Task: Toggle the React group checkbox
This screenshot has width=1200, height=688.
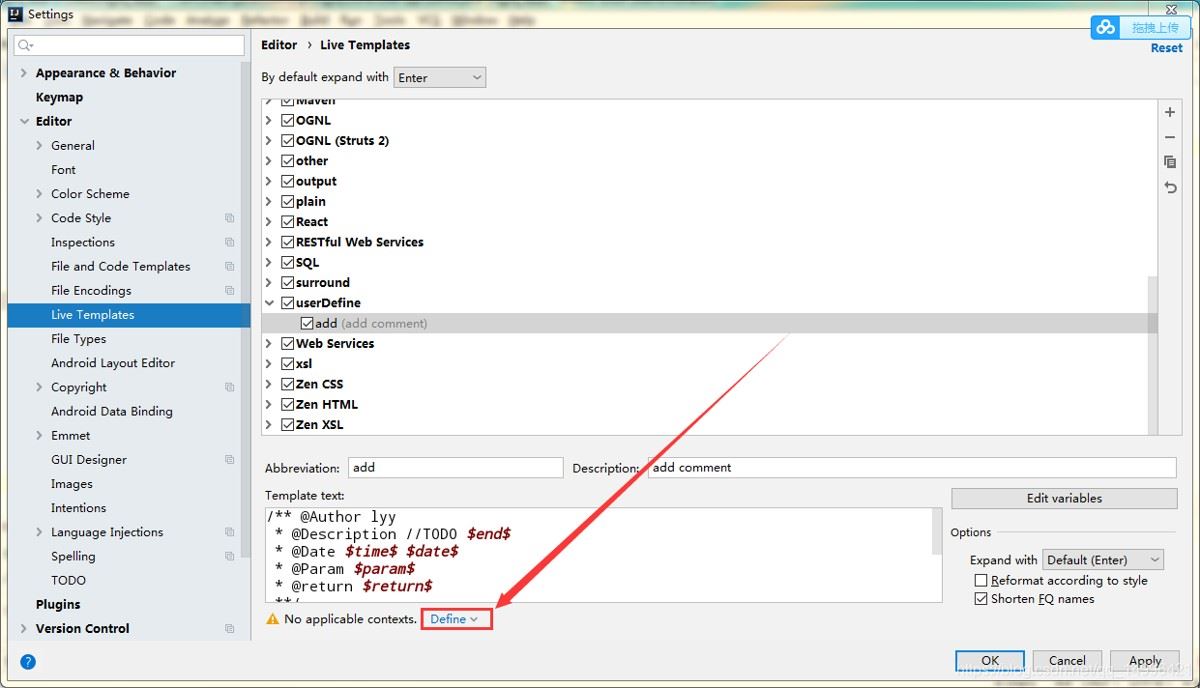Action: coord(288,222)
